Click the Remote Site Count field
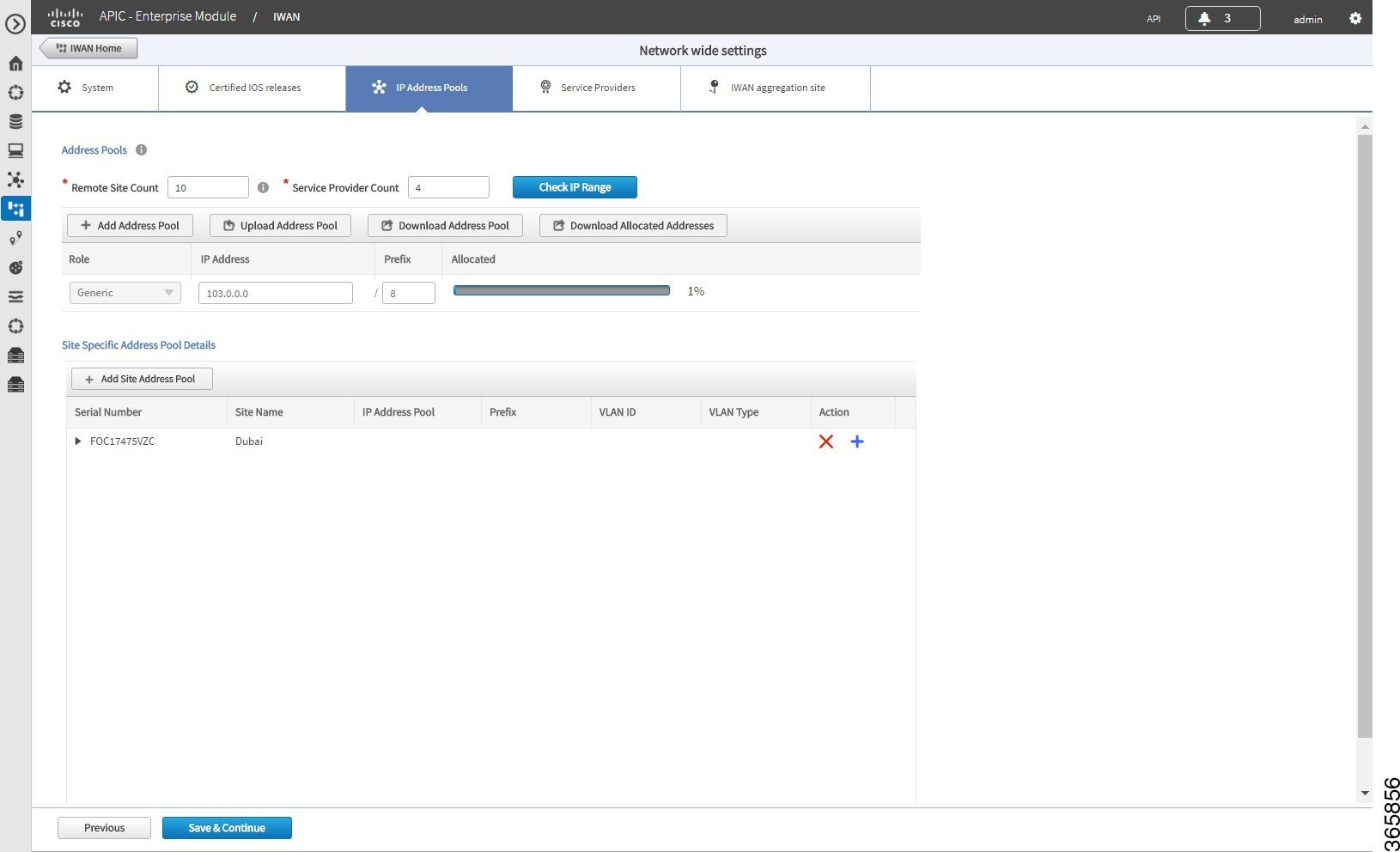This screenshot has width=1400, height=852. (x=208, y=187)
